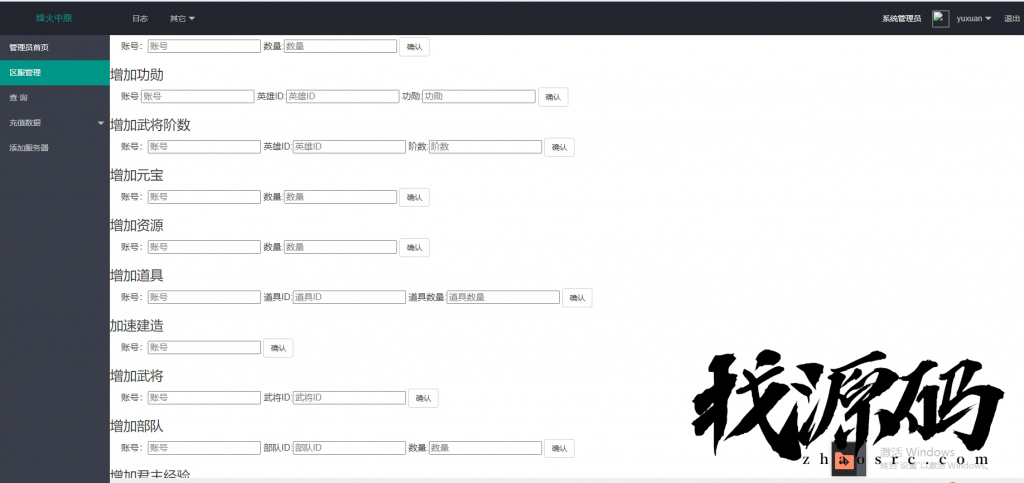
Task: Confirm the 增加部队 form
Action: coord(560,448)
